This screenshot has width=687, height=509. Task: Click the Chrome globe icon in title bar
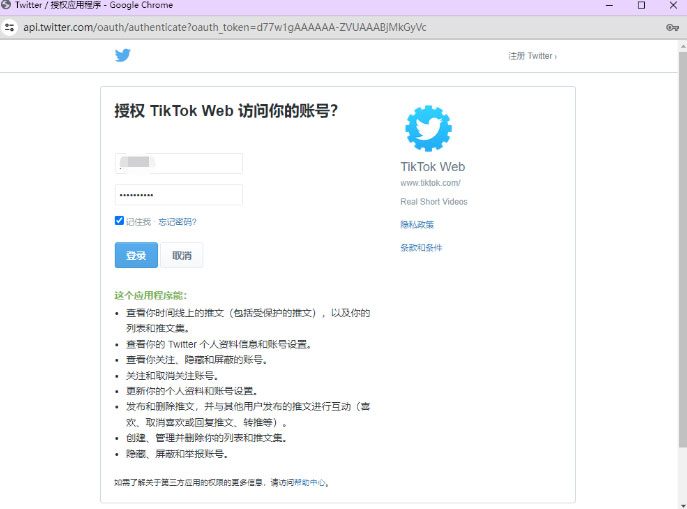click(x=6, y=5)
